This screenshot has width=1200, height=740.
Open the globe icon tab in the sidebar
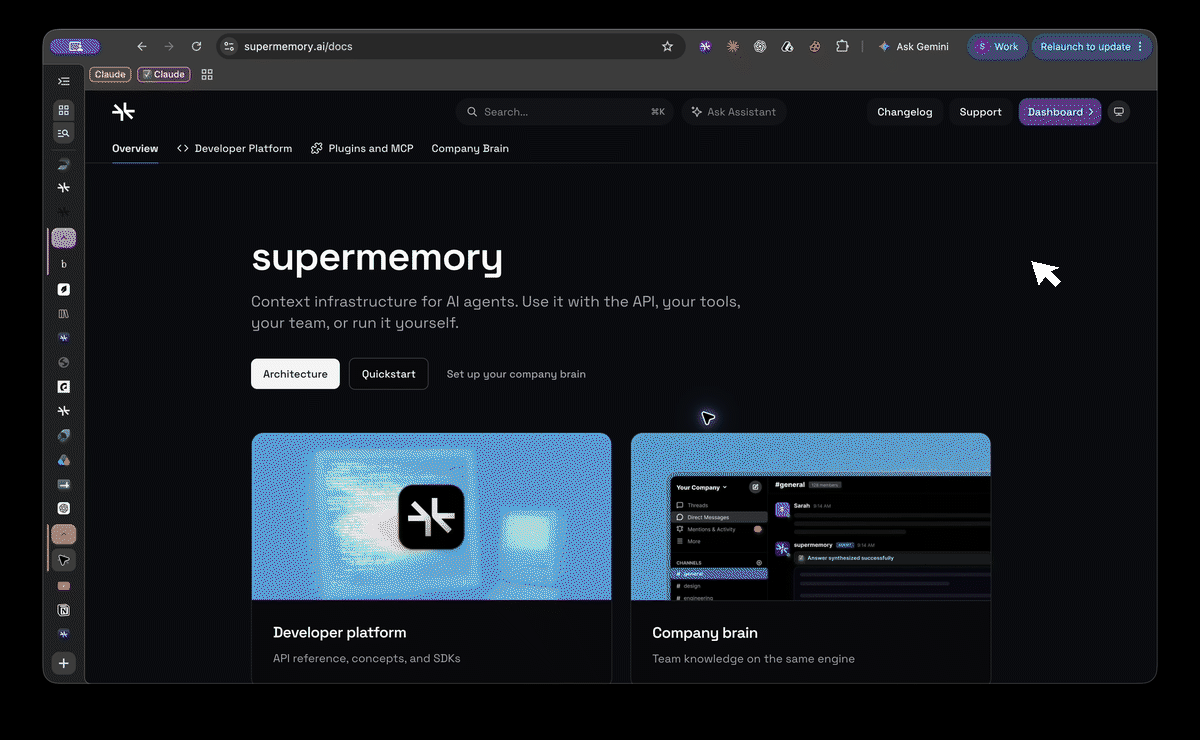[64, 362]
